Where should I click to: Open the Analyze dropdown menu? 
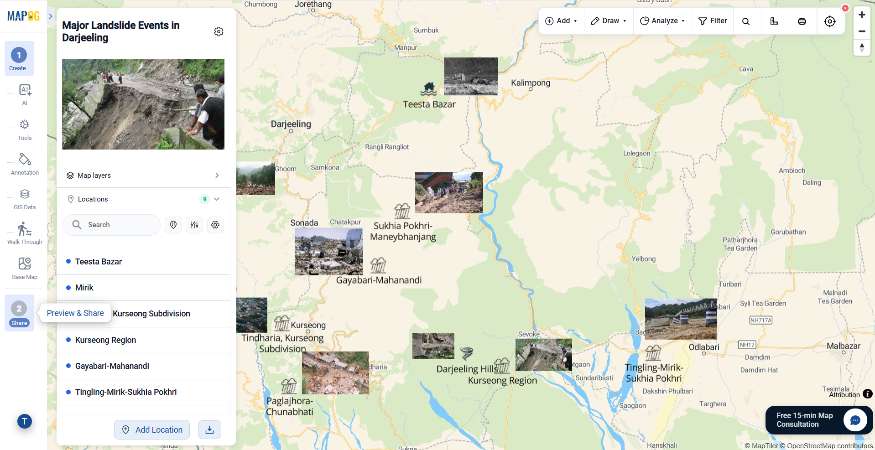coord(662,21)
